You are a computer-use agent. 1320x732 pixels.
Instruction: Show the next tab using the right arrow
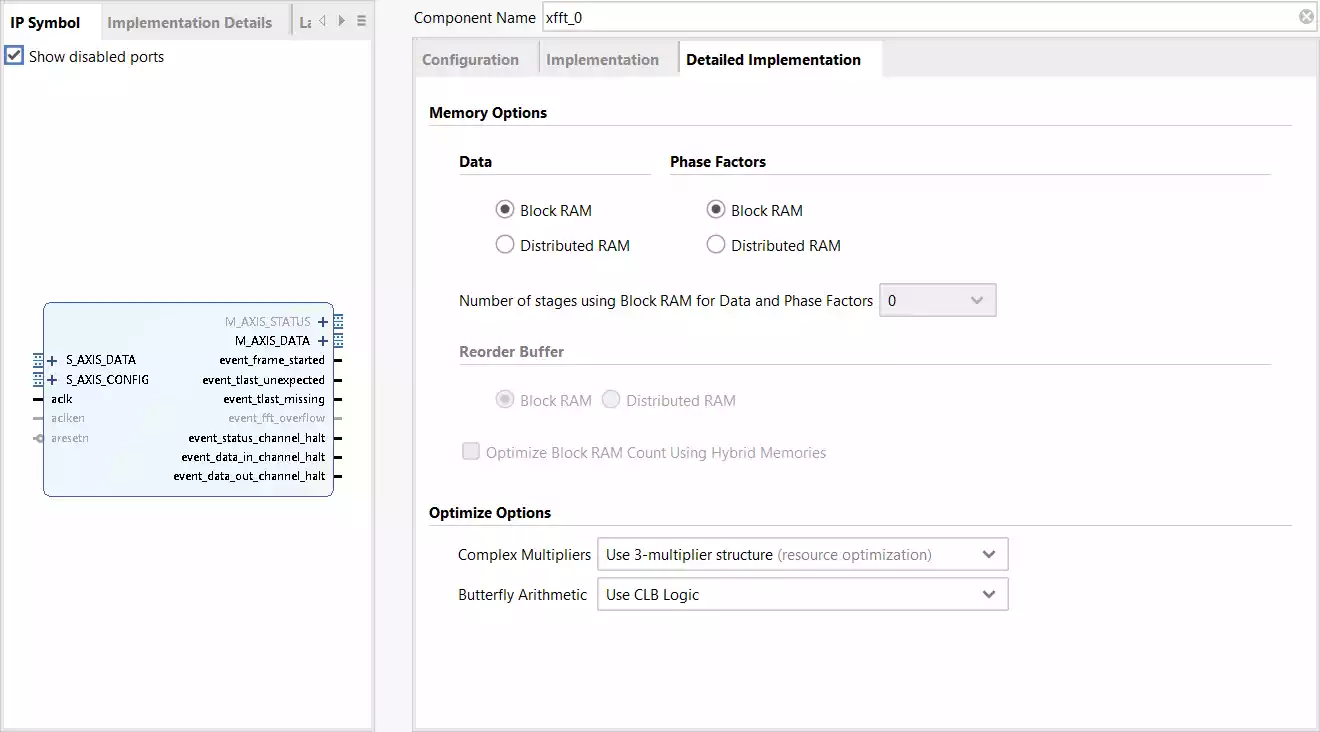[x=341, y=21]
